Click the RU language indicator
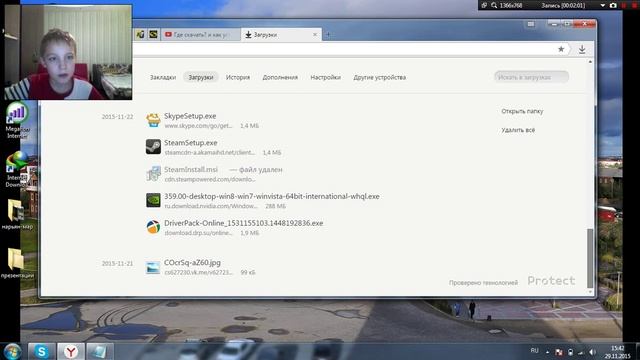The width and height of the screenshot is (640, 360). click(x=534, y=351)
